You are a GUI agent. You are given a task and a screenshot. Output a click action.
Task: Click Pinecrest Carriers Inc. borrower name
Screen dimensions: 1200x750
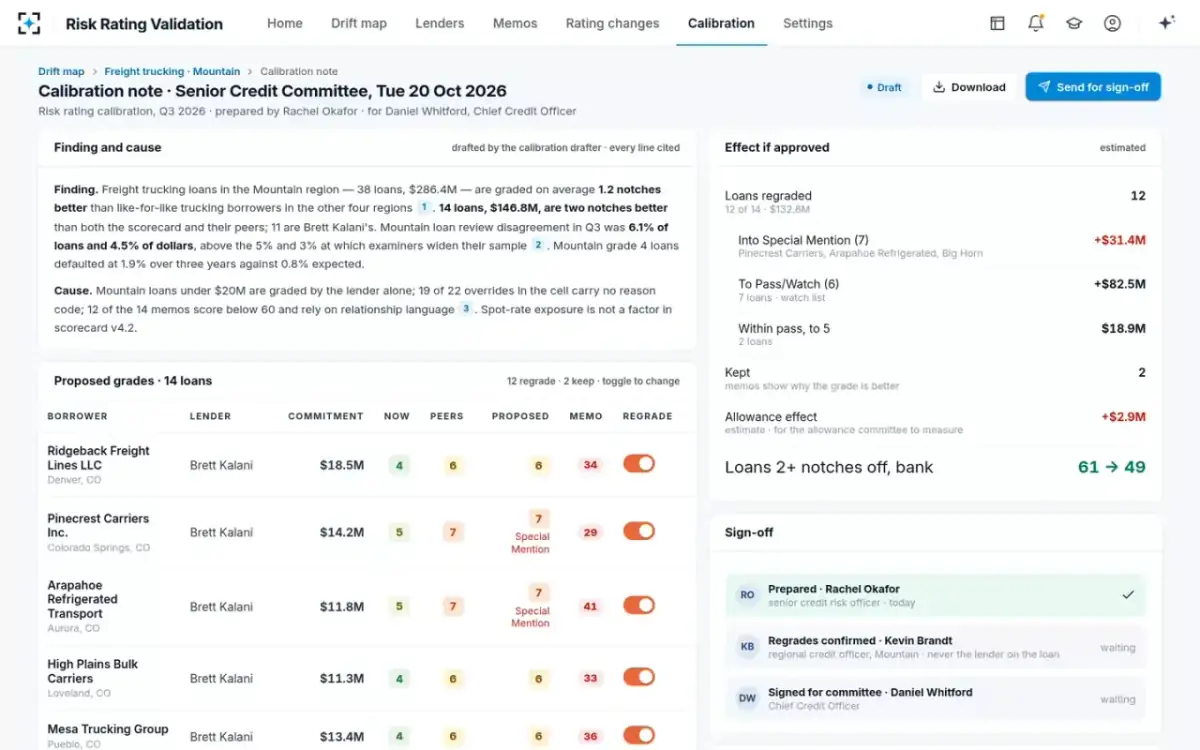[x=98, y=525]
